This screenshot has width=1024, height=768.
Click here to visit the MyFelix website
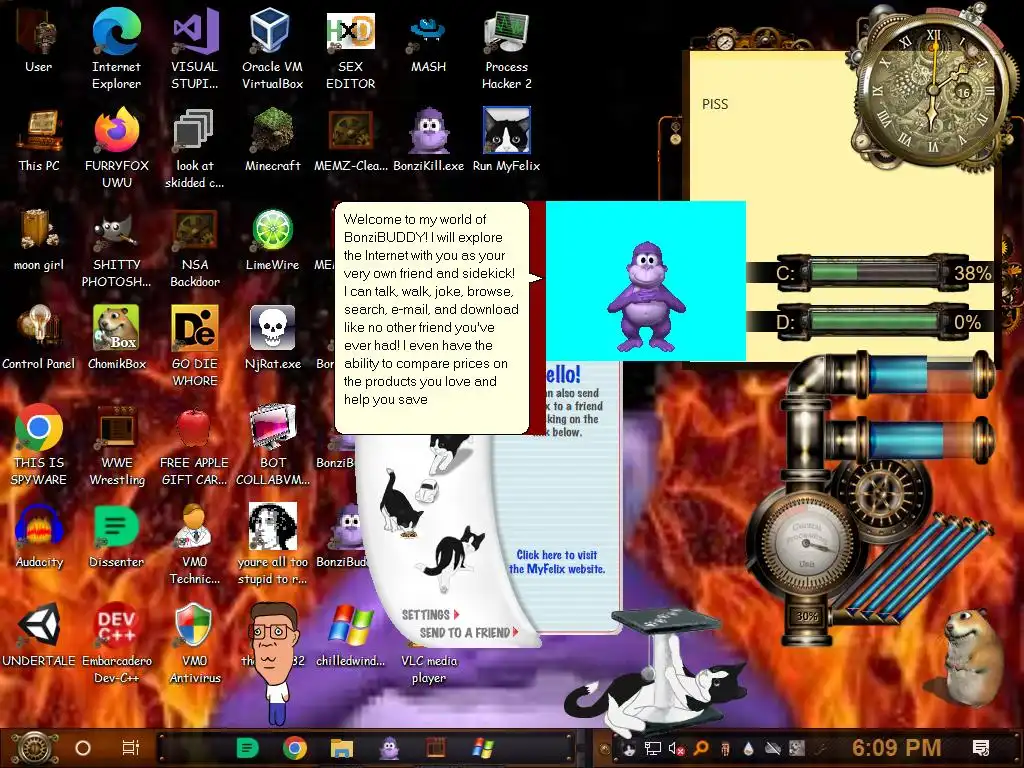557,562
